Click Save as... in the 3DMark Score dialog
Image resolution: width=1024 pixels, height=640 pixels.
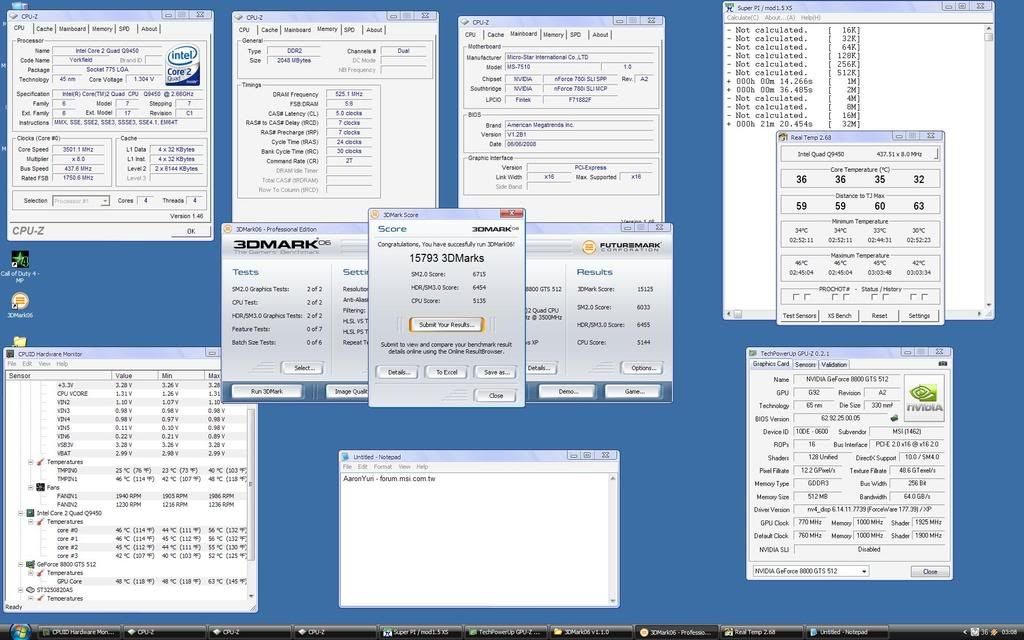(496, 372)
